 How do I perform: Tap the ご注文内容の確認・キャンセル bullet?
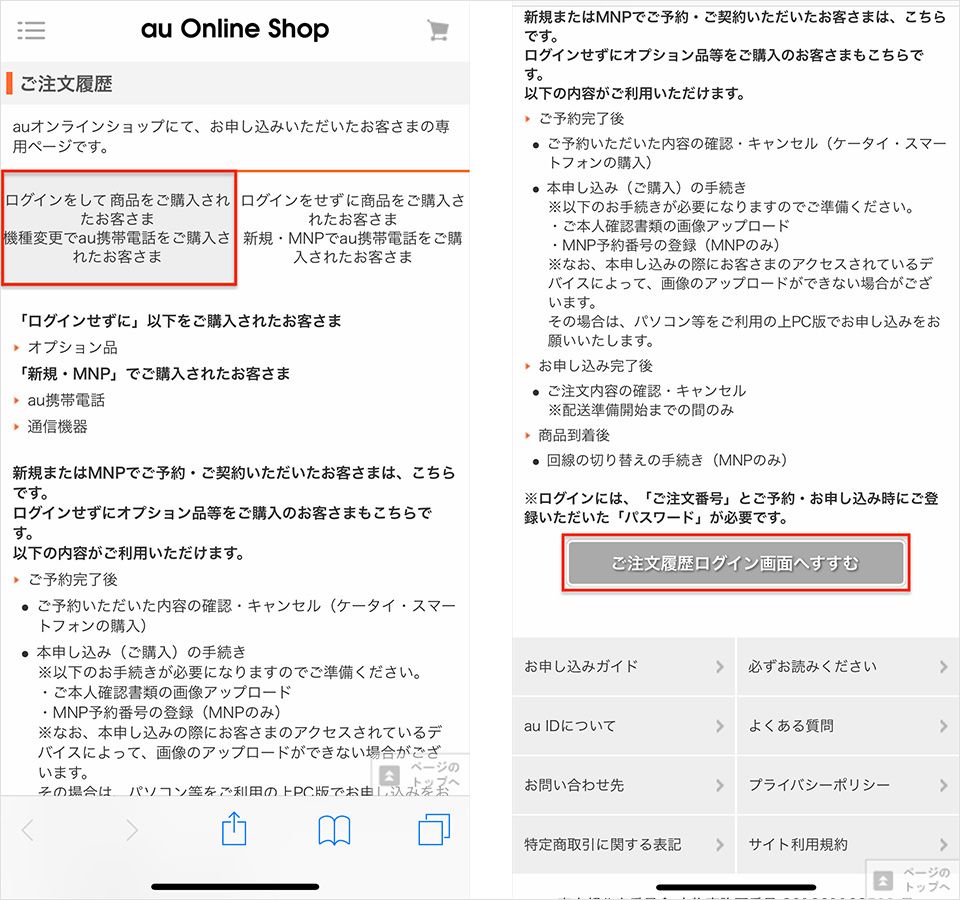647,391
